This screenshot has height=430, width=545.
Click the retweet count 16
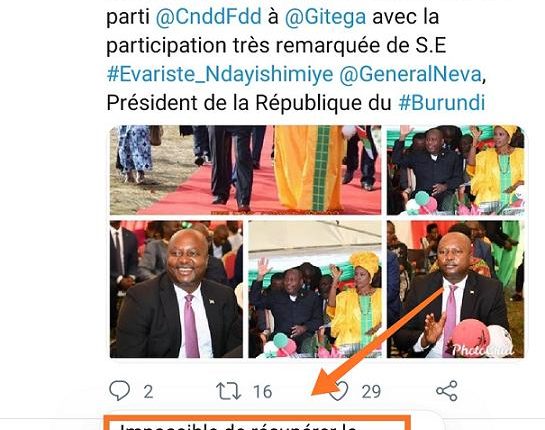[262, 392]
